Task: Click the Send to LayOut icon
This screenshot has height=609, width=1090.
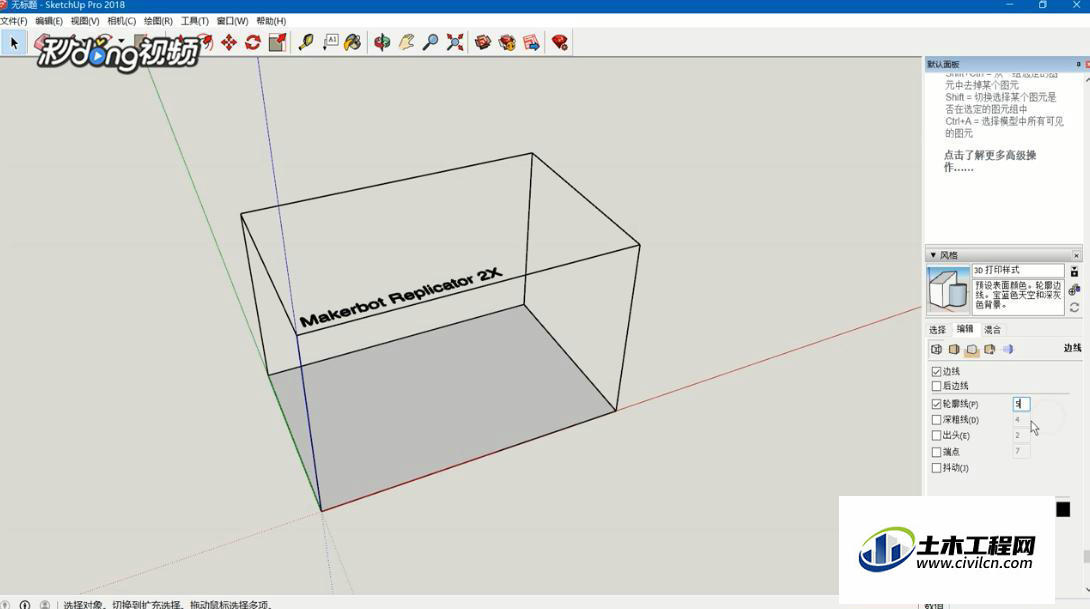Action: pyautogui.click(x=532, y=43)
